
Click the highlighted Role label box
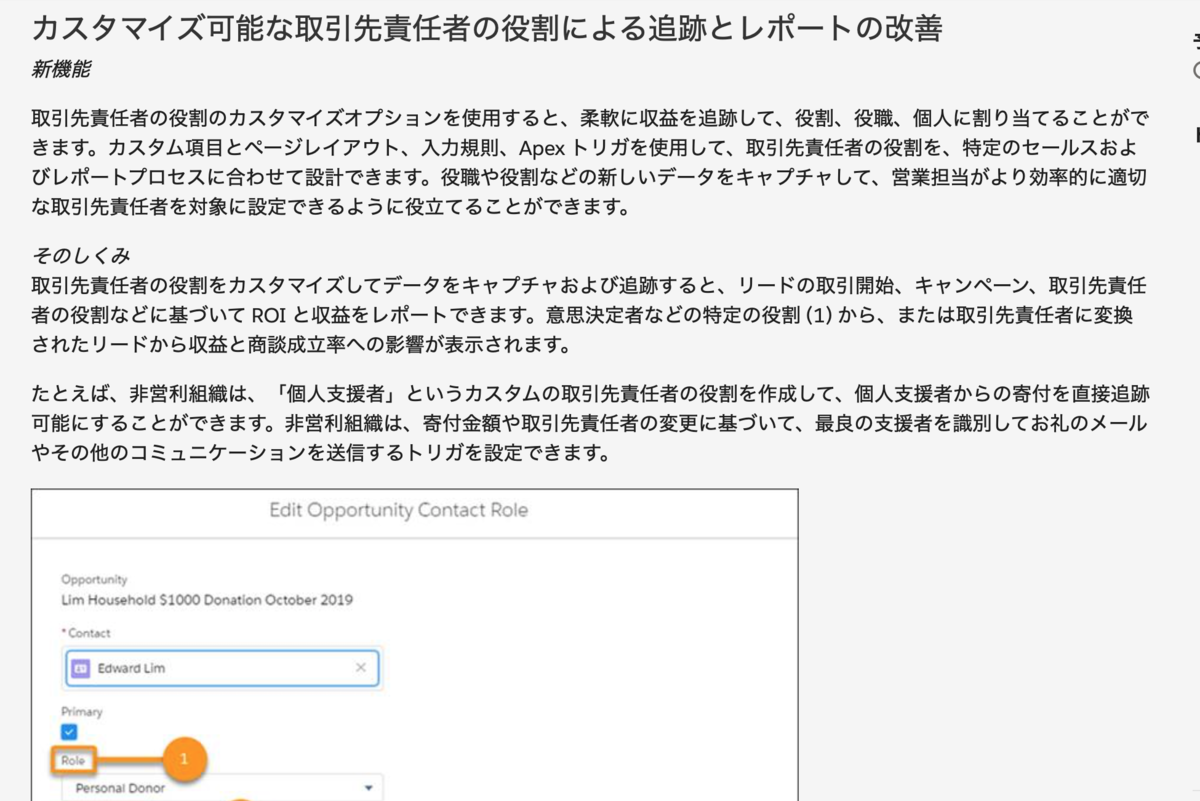[75, 757]
